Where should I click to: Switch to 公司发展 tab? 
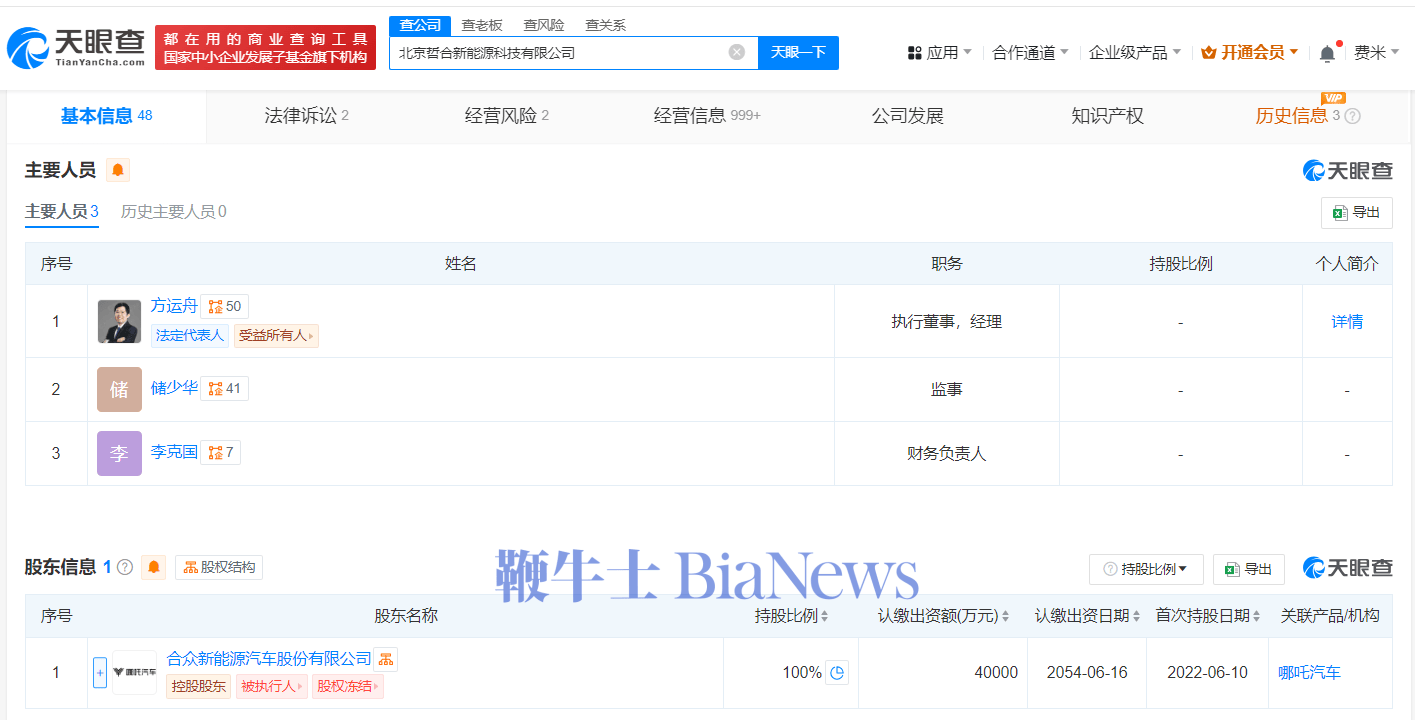pyautogui.click(x=908, y=116)
